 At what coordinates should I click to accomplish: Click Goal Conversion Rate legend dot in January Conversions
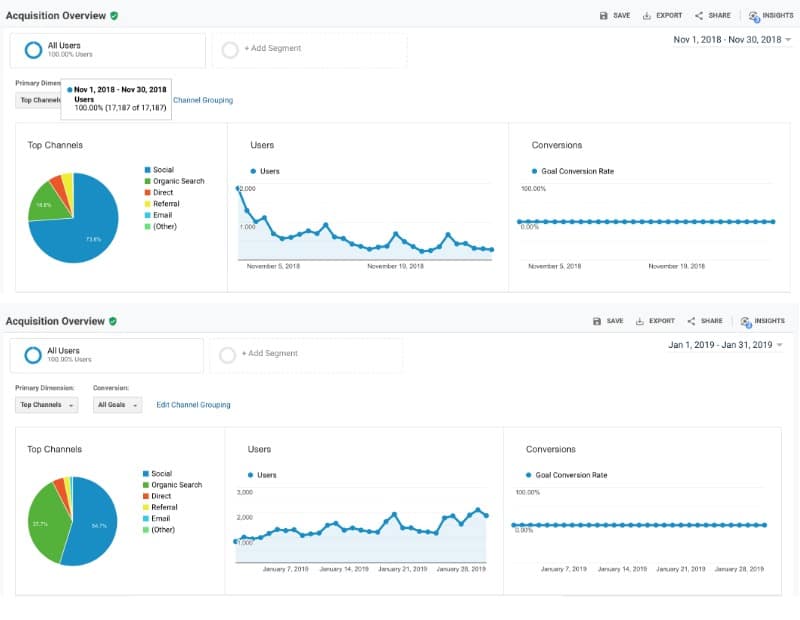(x=528, y=475)
